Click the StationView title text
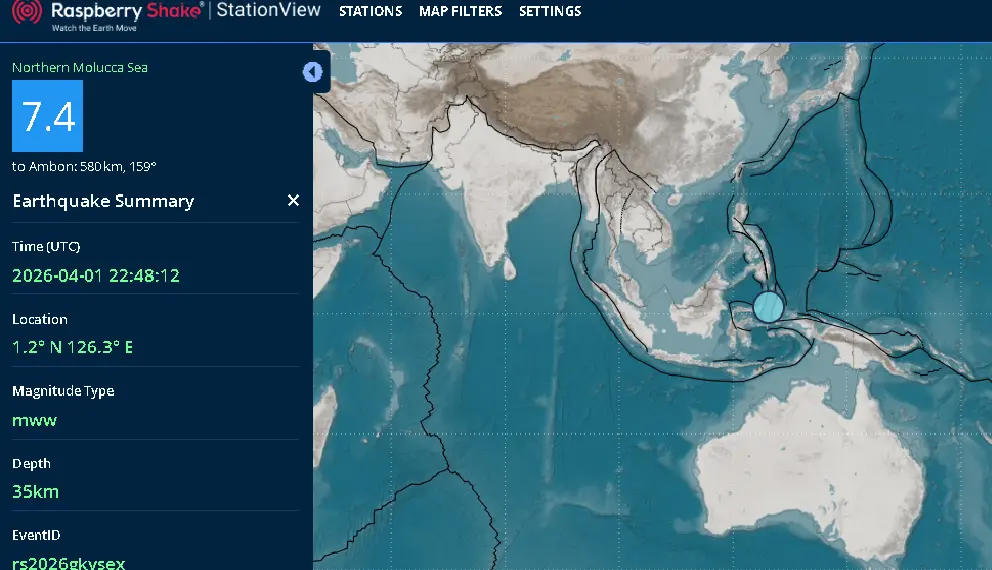Viewport: 992px width, 570px height. 270,11
